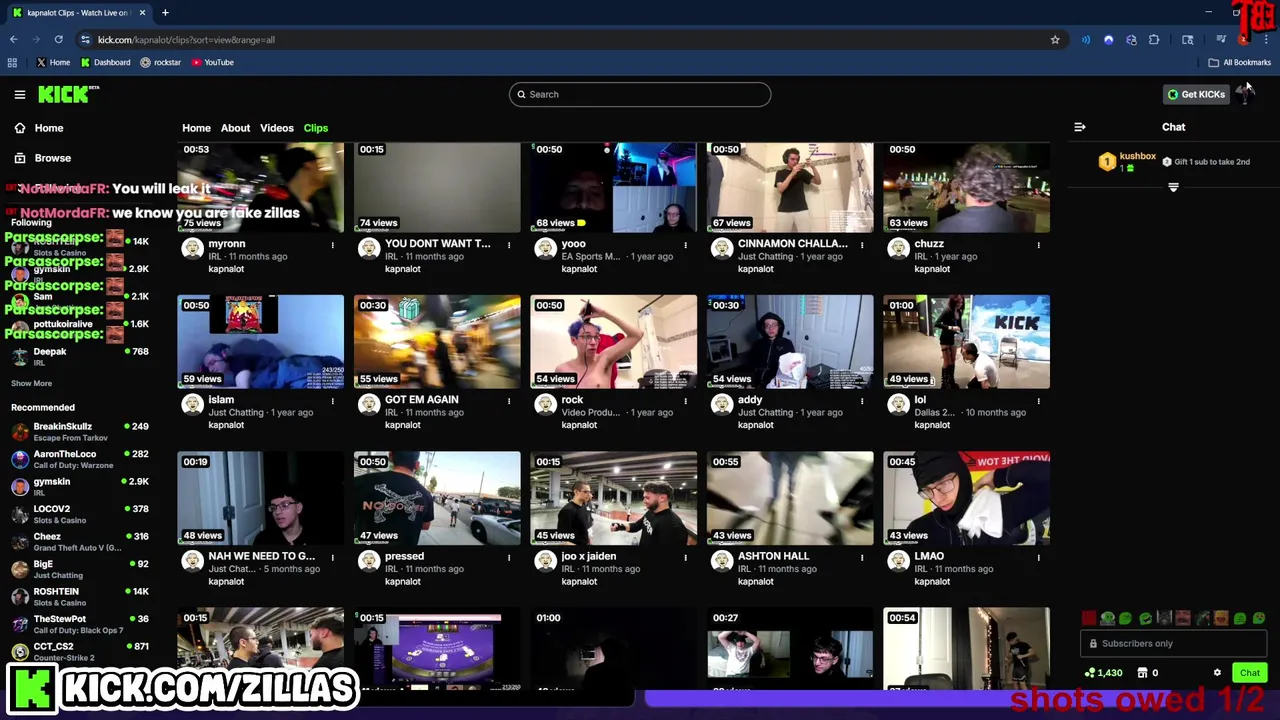Open options menu for 'CINNAMON CHALLA...' clip
This screenshot has width=1280, height=720.
pyautogui.click(x=862, y=245)
